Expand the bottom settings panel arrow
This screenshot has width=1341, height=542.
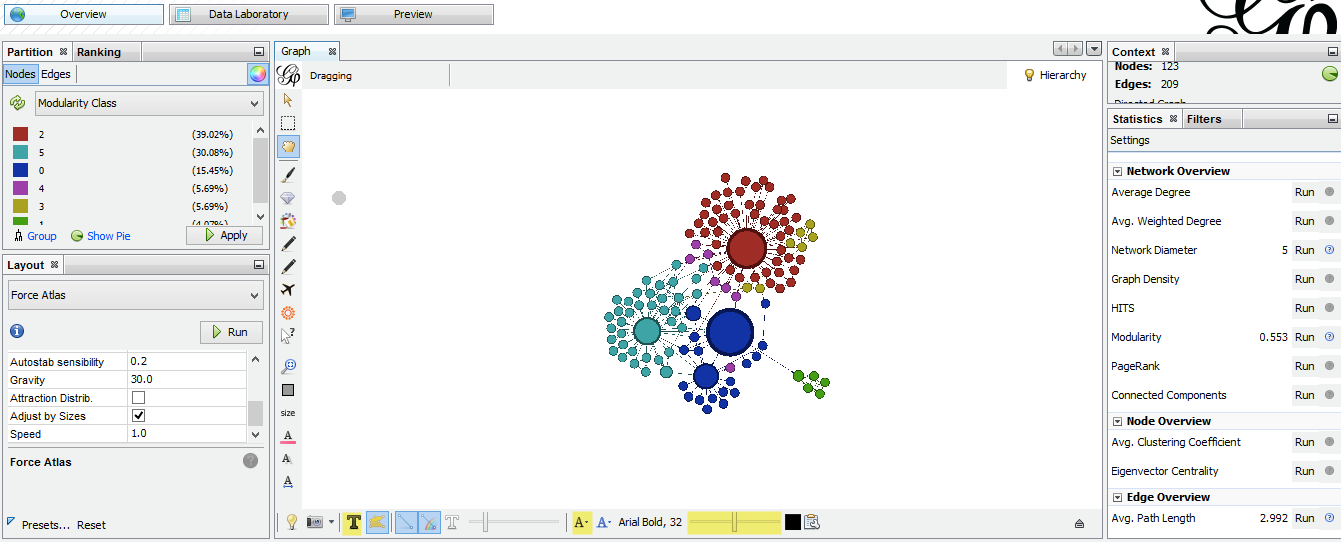coord(1080,523)
